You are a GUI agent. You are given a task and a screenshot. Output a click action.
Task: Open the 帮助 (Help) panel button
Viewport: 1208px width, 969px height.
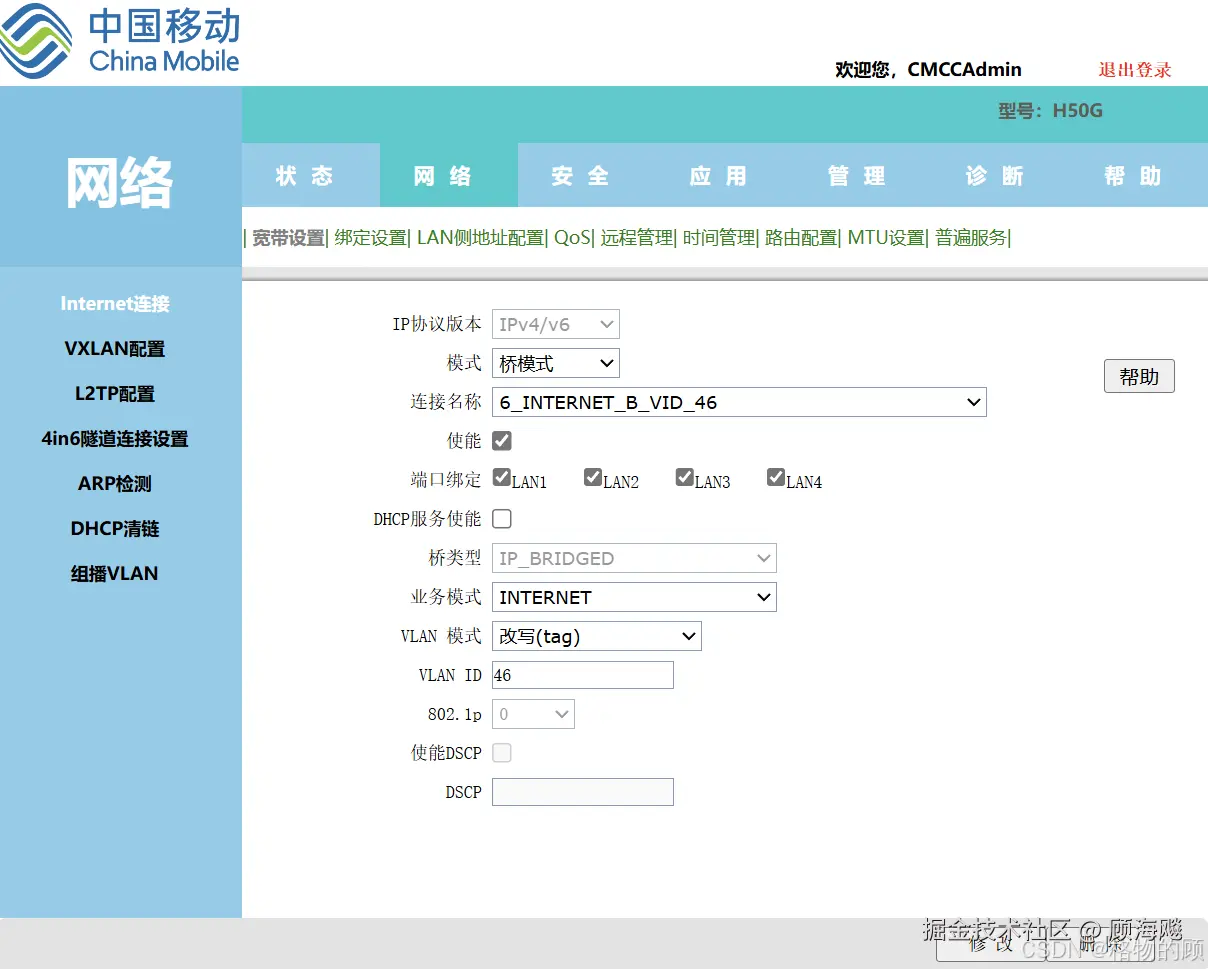click(x=1138, y=376)
